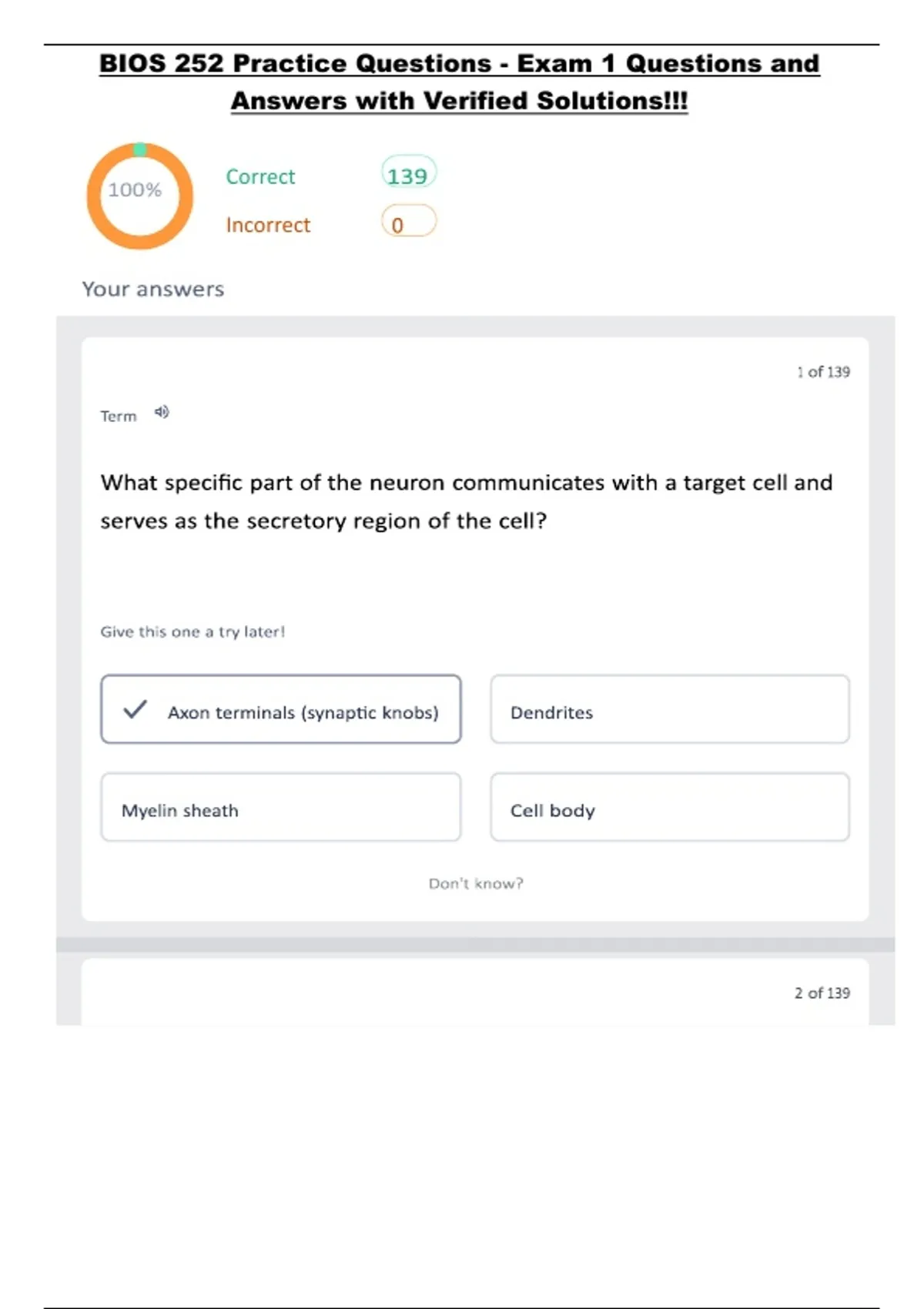Image resolution: width=924 pixels, height=1309 pixels.
Task: Click the "1 of 139" question counter
Action: (x=823, y=372)
